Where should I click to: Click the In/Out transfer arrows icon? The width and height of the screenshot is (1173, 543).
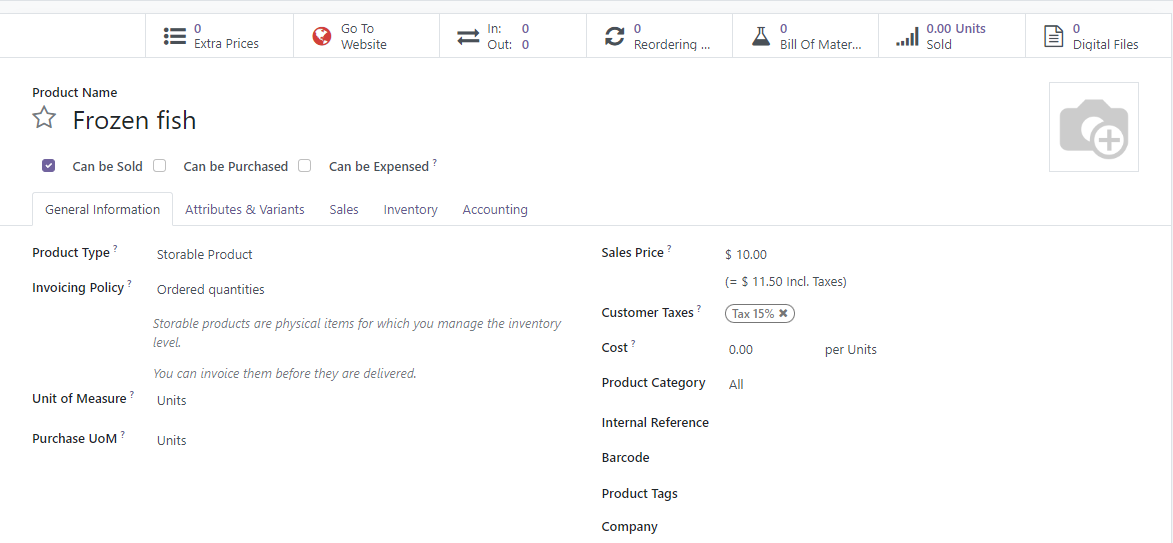click(468, 36)
